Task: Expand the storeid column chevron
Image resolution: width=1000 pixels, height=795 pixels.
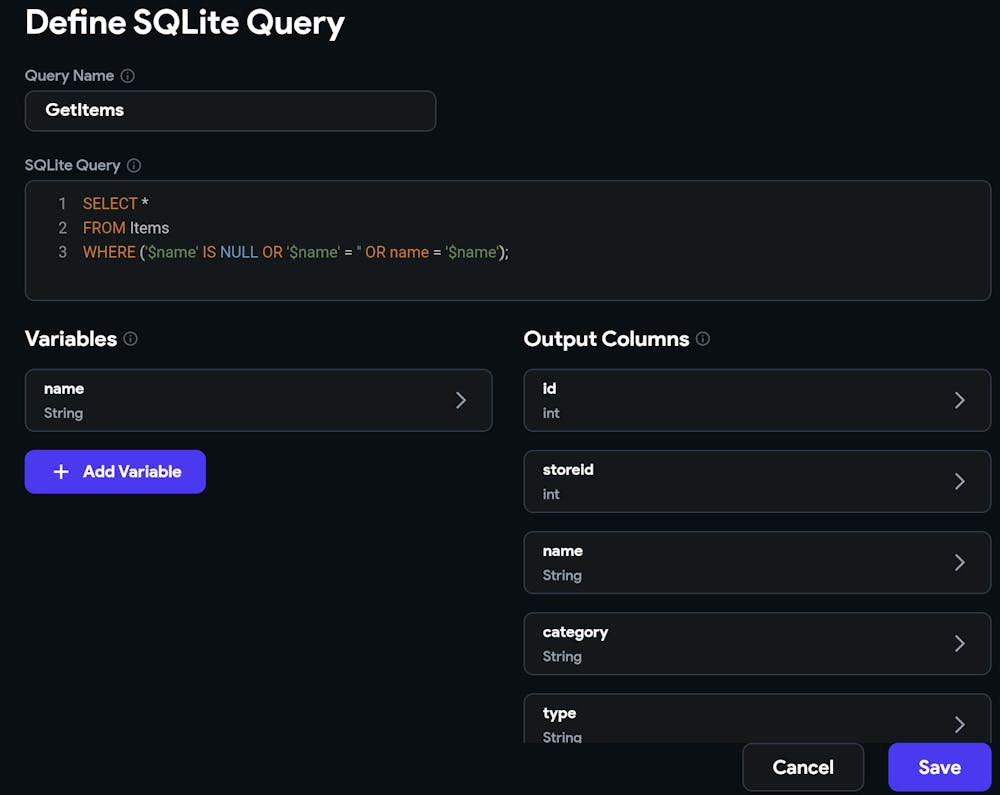Action: click(x=960, y=481)
